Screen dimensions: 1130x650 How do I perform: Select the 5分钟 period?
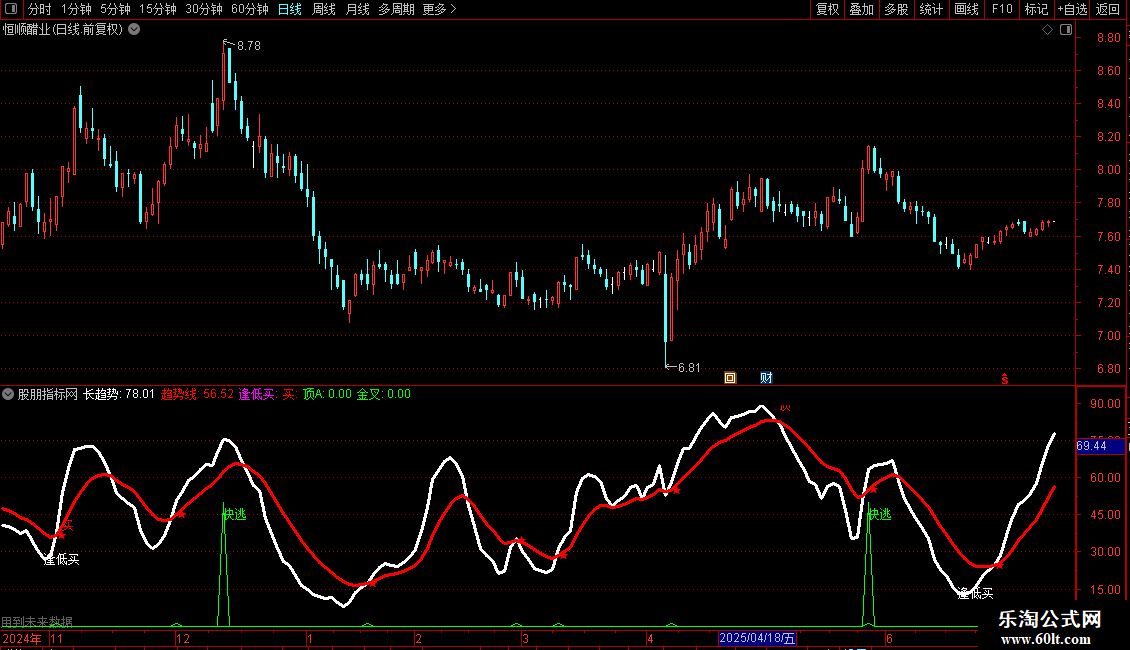[x=115, y=9]
